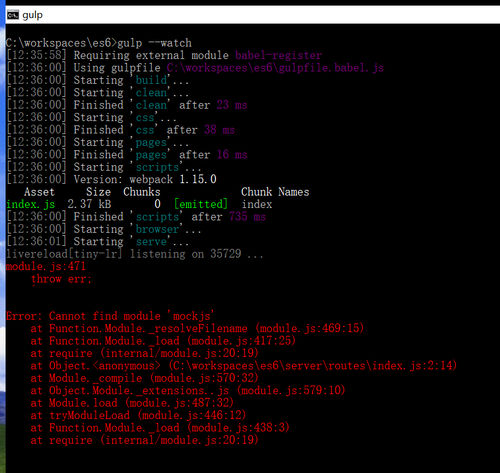Click the 'tryModuleLoad' stack trace line

click(x=138, y=415)
